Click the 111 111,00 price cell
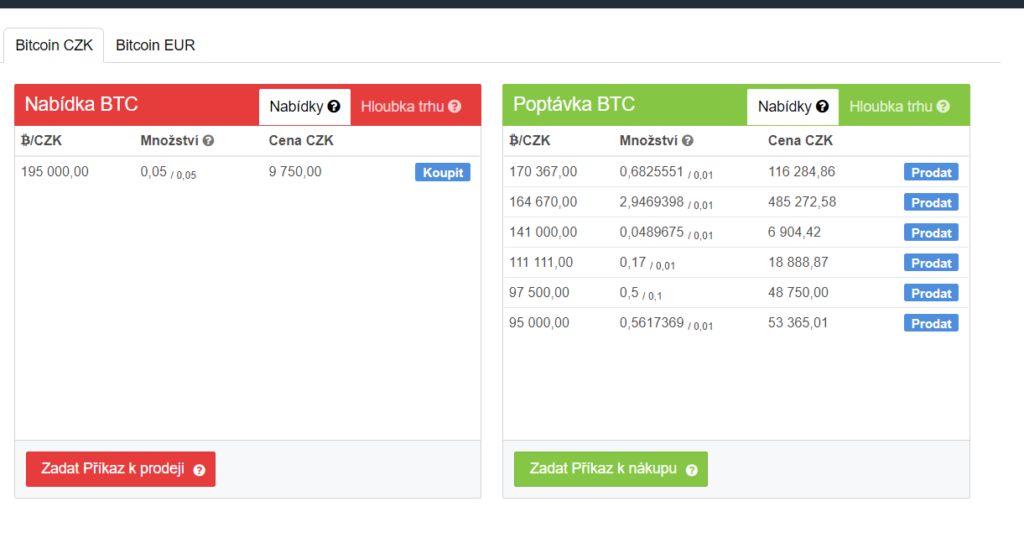Screen dimensions: 1024x538 [541, 262]
